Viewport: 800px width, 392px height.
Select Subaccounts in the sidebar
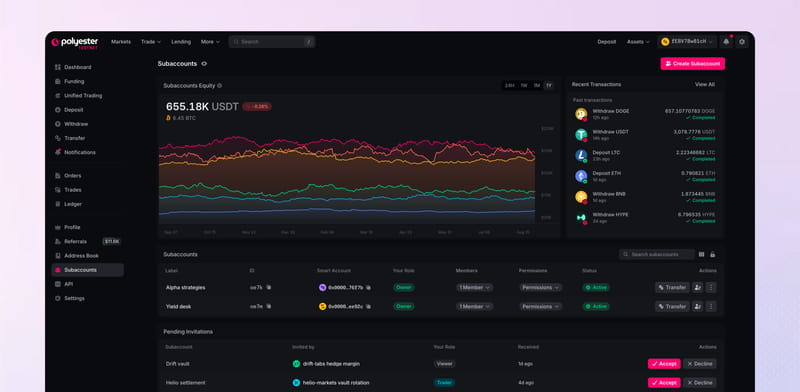click(87, 270)
